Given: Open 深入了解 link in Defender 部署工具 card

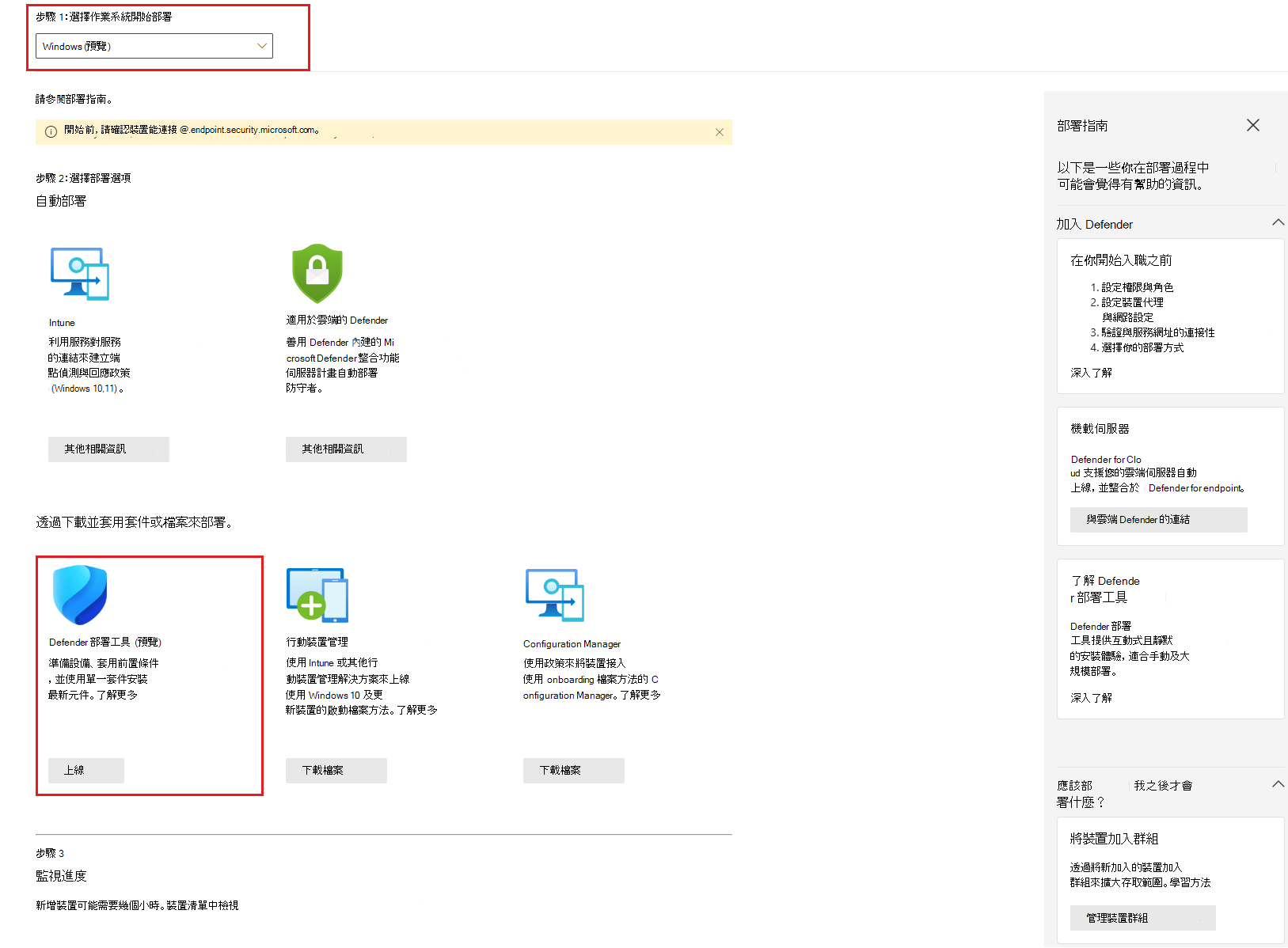Looking at the screenshot, I should pyautogui.click(x=1092, y=698).
